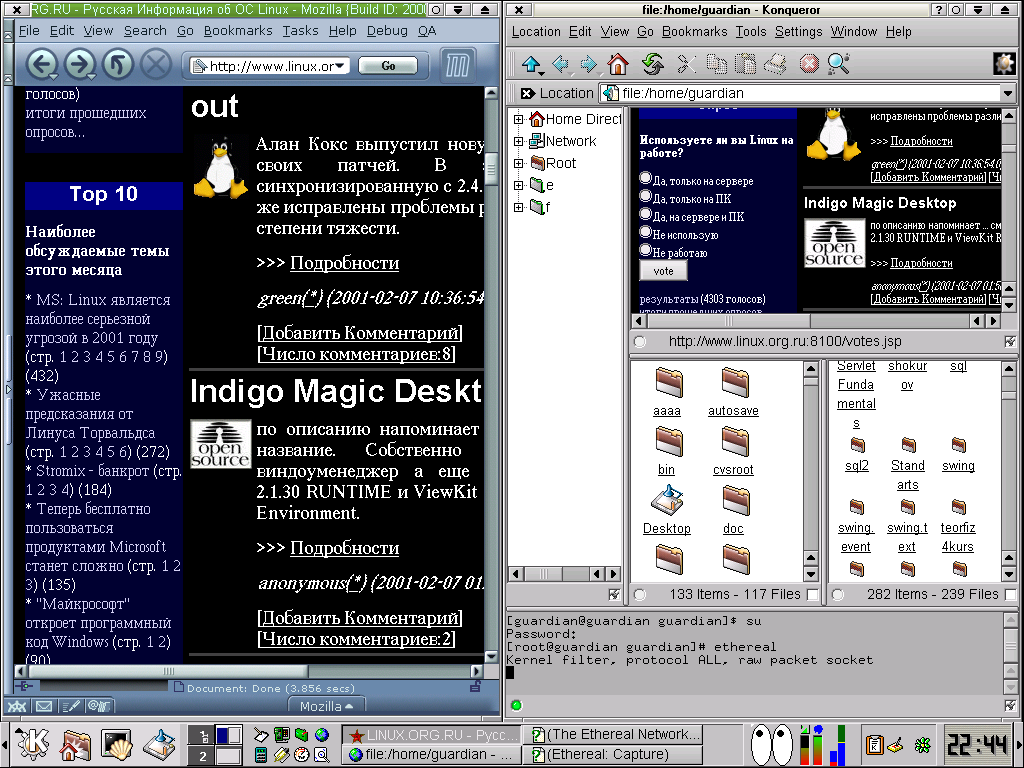The image size is (1024, 768).
Task: Reload the view in Konqueror
Action: pyautogui.click(x=651, y=64)
